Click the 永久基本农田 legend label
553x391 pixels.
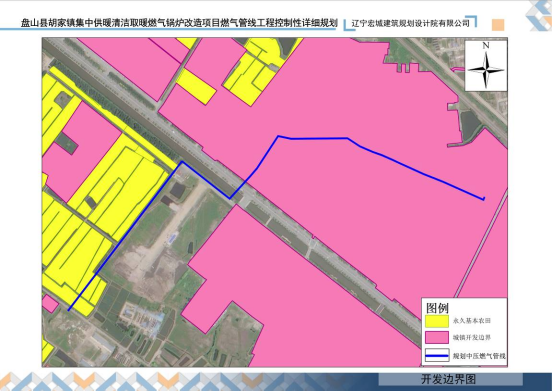[472, 321]
